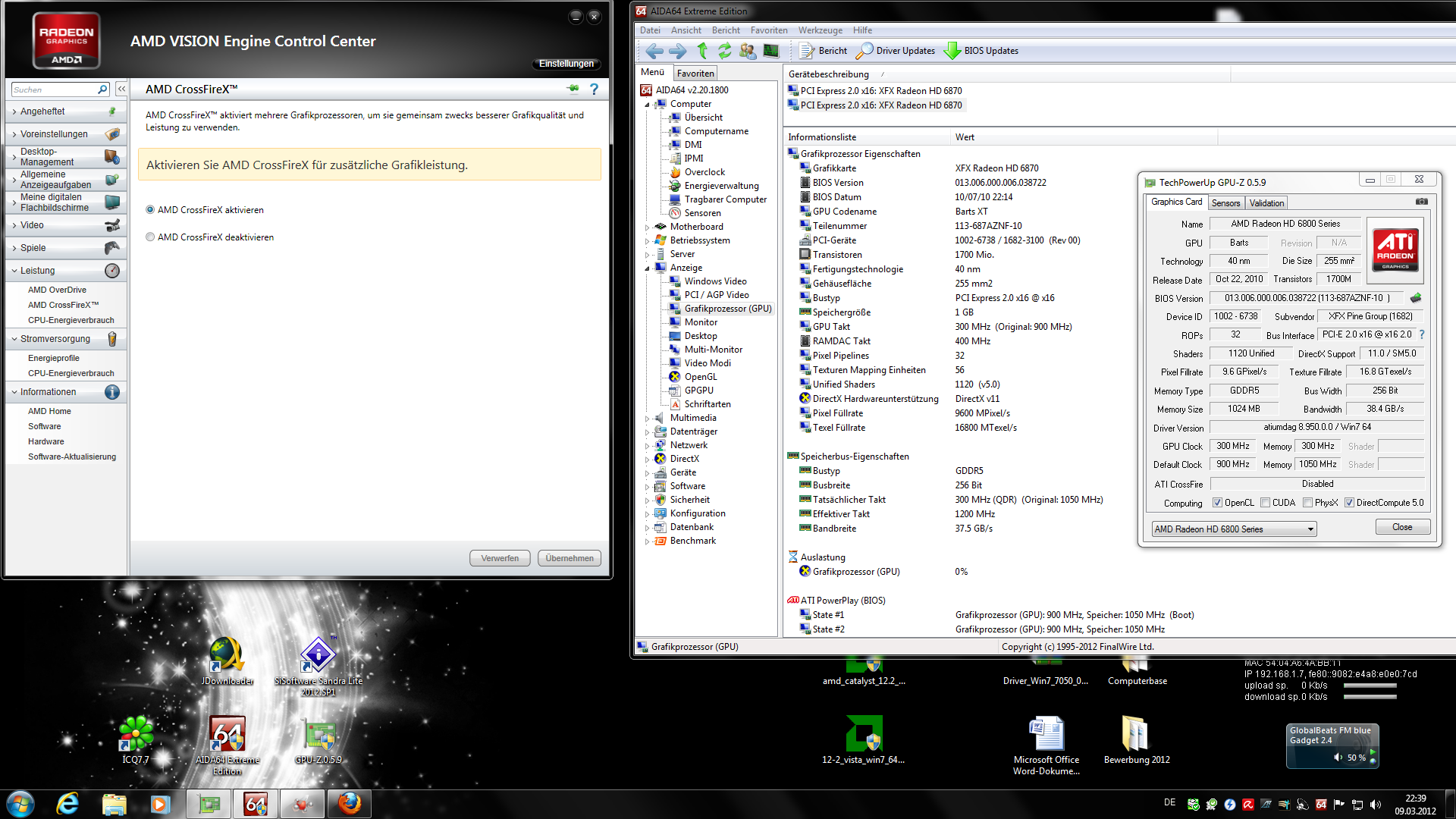Open Driver Updates in AIDA64 toolbar
Screen dimensions: 1456x819
(x=896, y=51)
